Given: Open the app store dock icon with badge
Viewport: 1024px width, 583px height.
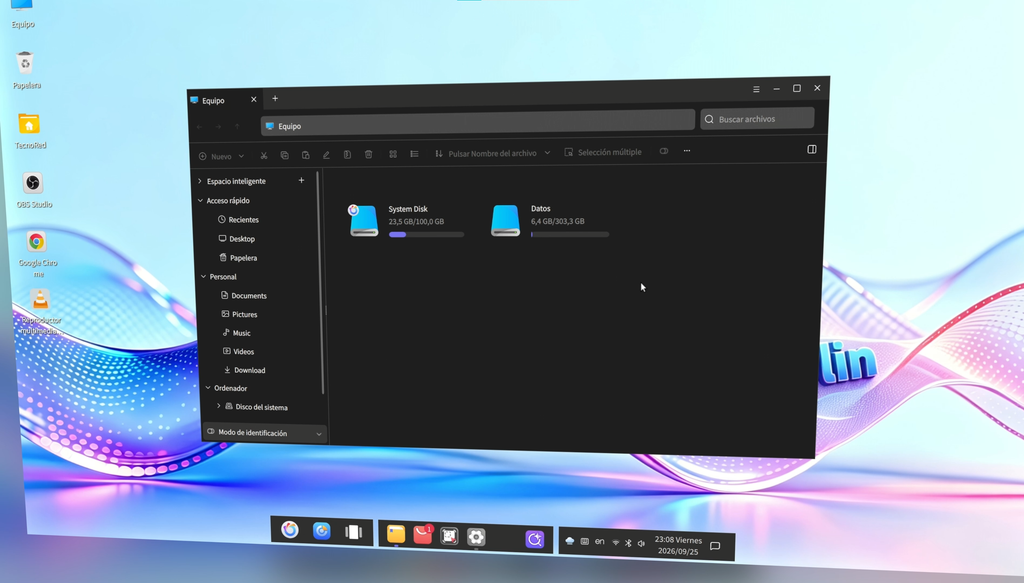Looking at the screenshot, I should tap(423, 535).
